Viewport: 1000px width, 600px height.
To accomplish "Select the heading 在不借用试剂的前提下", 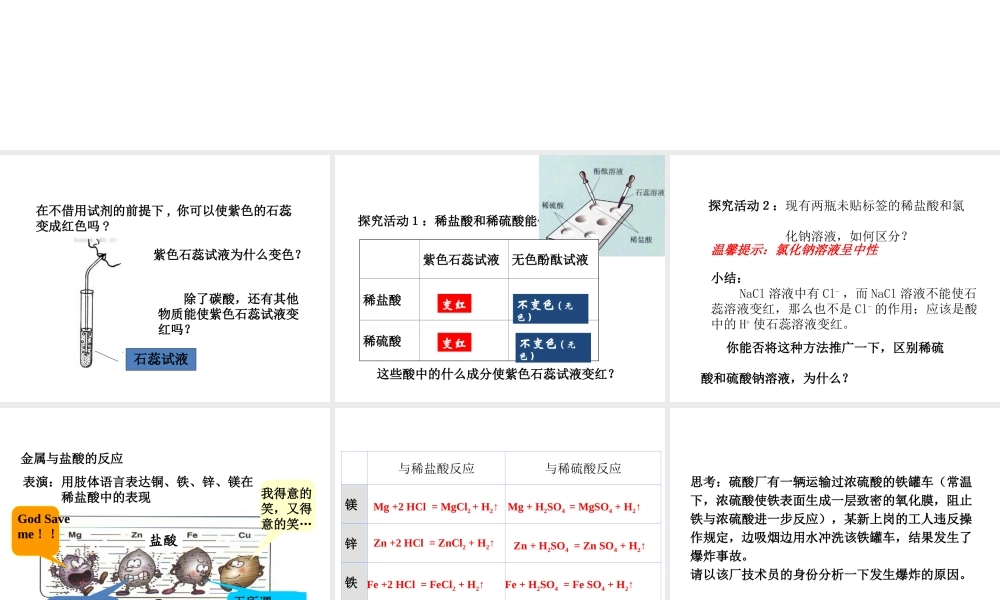I will [x=163, y=218].
